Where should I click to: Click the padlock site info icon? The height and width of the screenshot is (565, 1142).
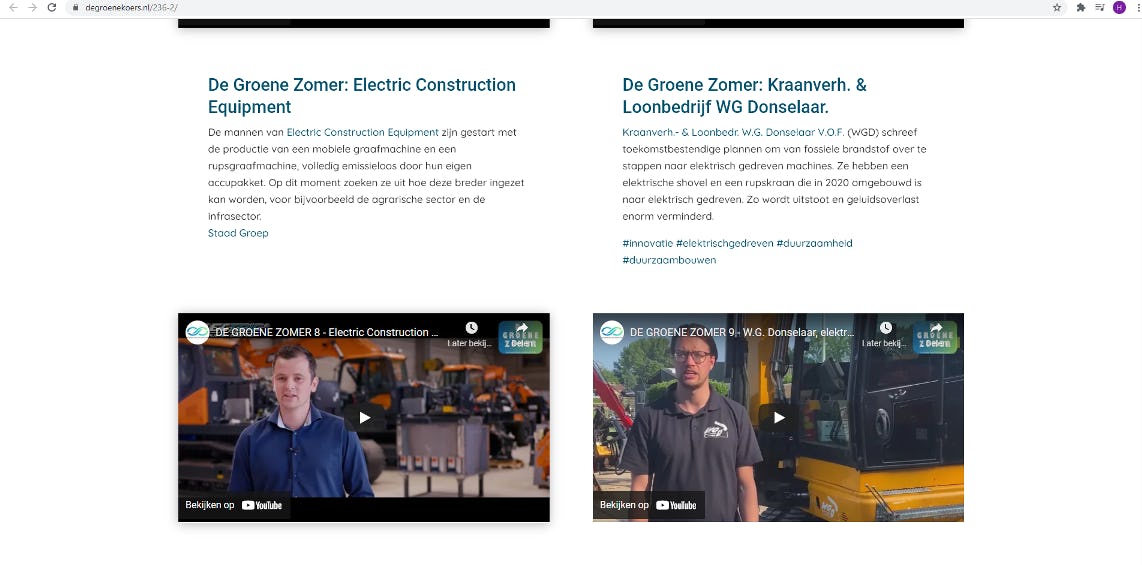pos(75,7)
